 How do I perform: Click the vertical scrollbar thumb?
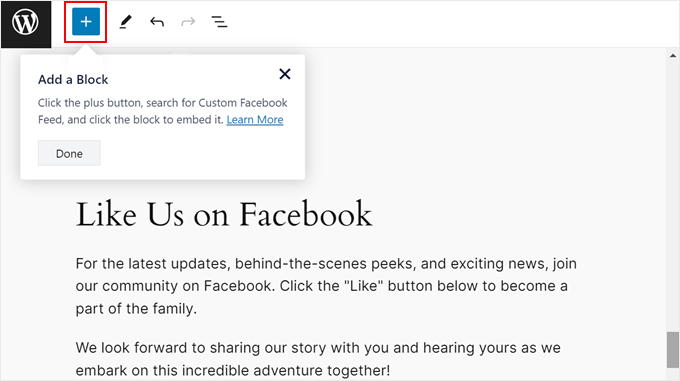point(673,350)
